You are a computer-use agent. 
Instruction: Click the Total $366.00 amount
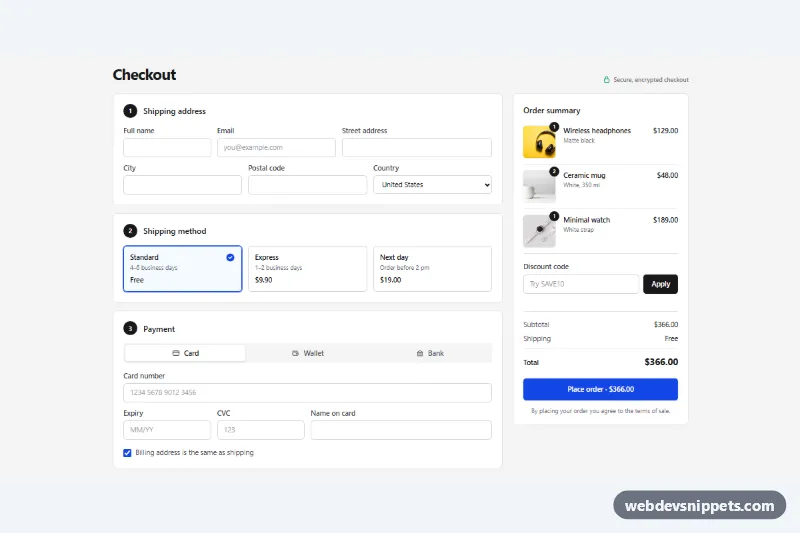(x=661, y=362)
